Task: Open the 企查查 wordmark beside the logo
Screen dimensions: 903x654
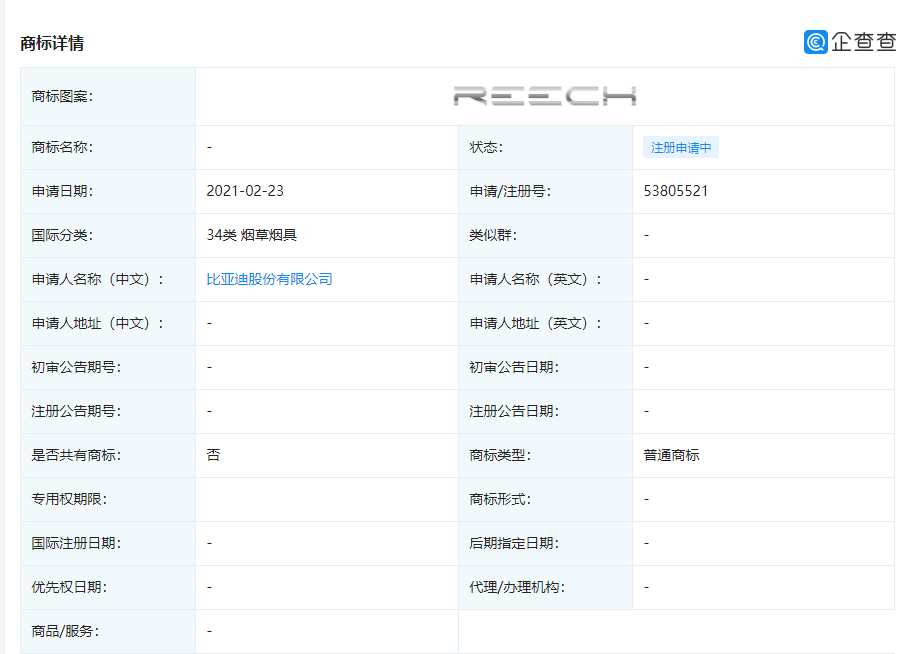Action: [x=860, y=42]
